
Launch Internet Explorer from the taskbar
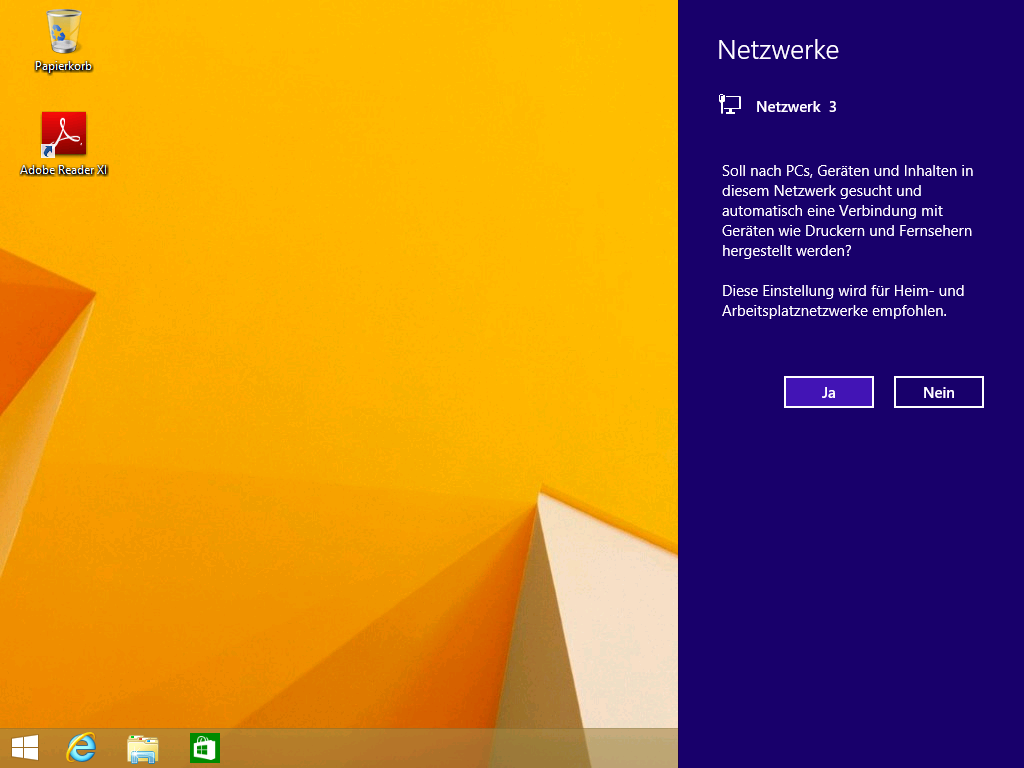pos(82,748)
